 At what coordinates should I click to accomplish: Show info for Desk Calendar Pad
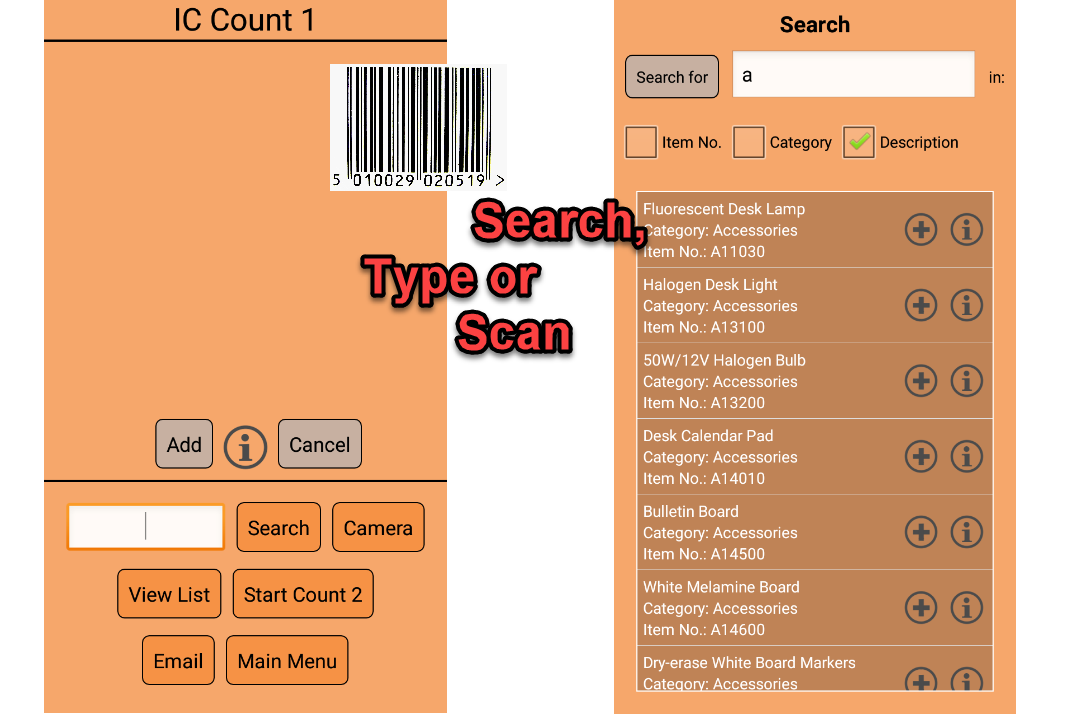966,456
